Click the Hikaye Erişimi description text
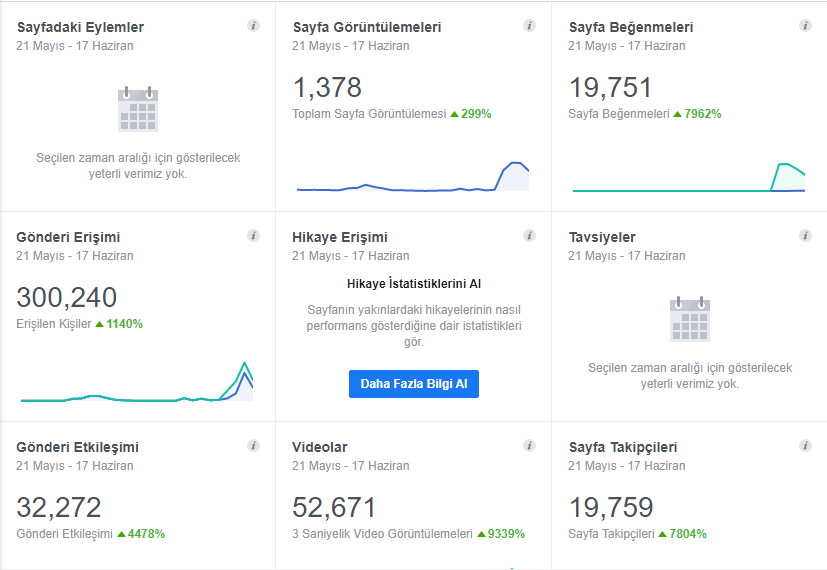Image resolution: width=827 pixels, height=570 pixels. point(414,325)
